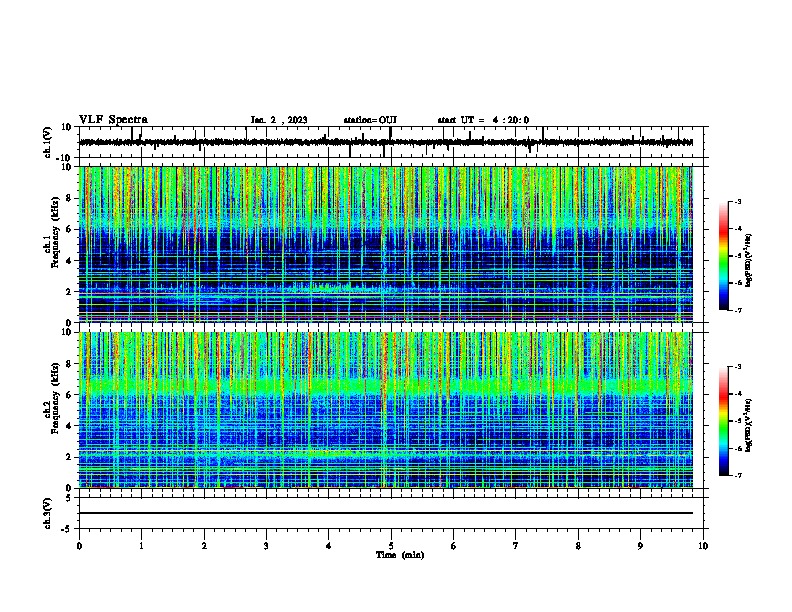The height and width of the screenshot is (612, 792).
Task: Click the flat ch.3 voltage trace line
Action: tap(386, 513)
